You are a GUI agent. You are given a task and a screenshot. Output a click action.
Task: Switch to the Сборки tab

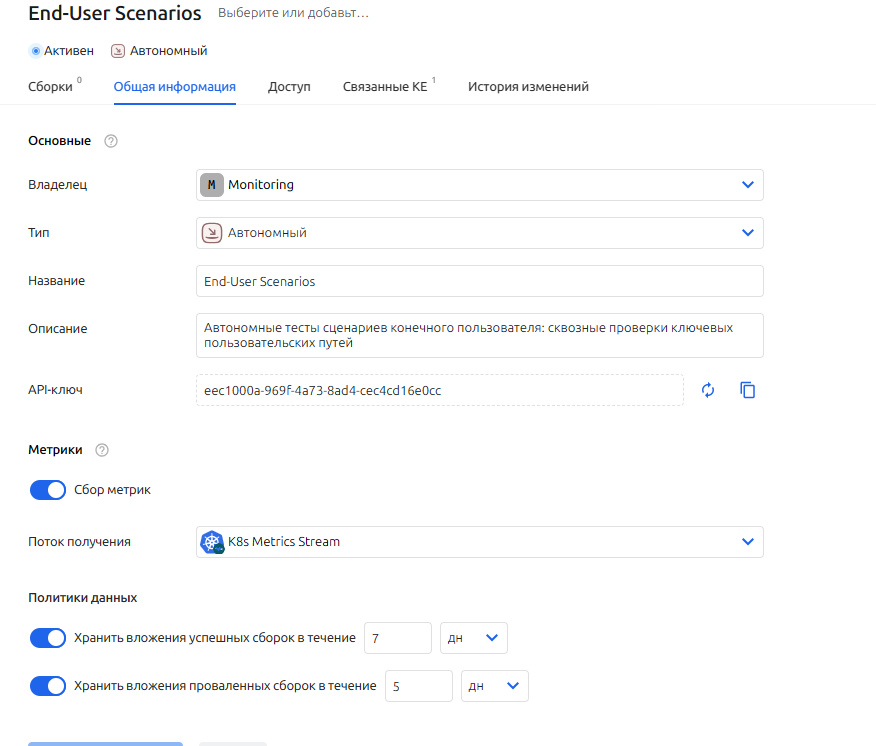click(x=50, y=87)
